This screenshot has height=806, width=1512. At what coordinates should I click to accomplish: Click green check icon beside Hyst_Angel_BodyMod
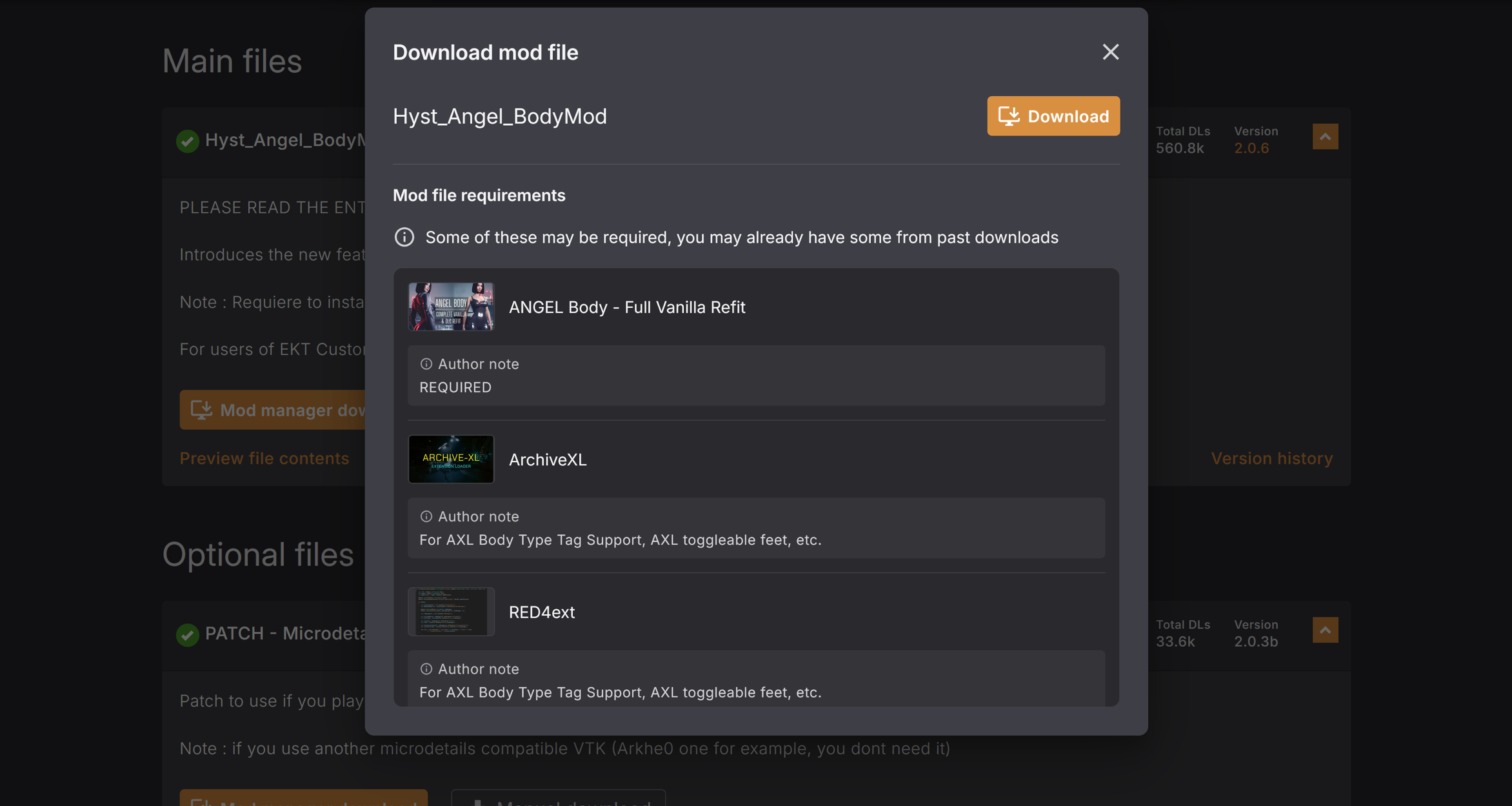(188, 141)
